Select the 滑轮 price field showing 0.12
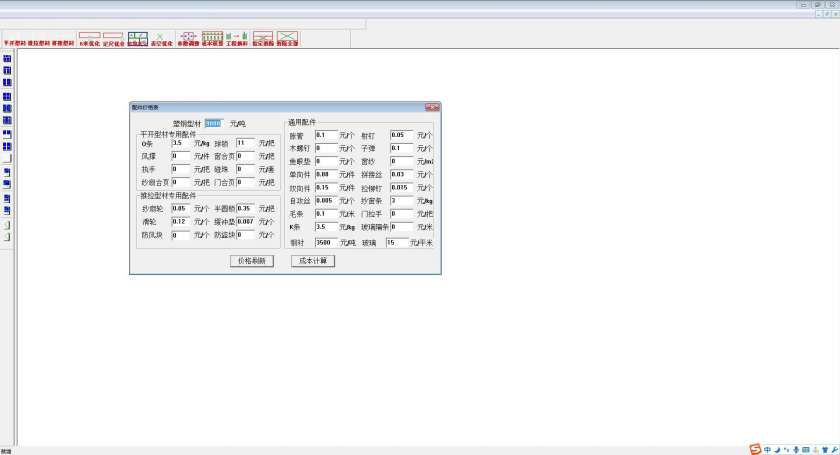 [180, 221]
